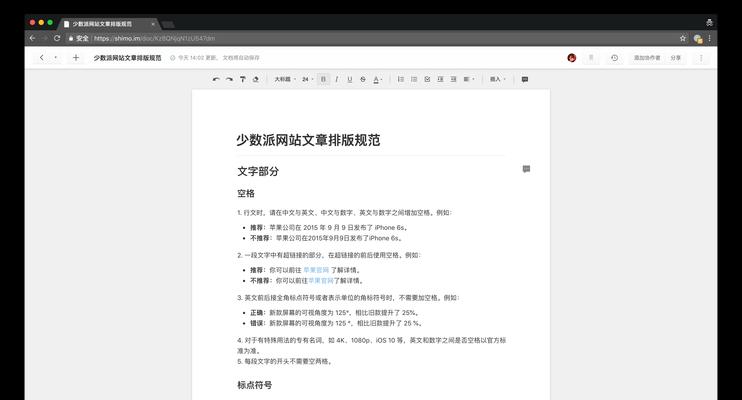Open the user avatar menu
The width and height of the screenshot is (742, 400).
pyautogui.click(x=572, y=58)
